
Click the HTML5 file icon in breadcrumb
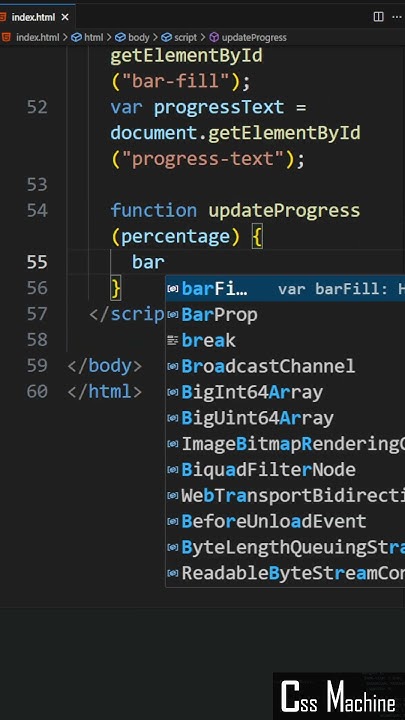(x=6, y=38)
